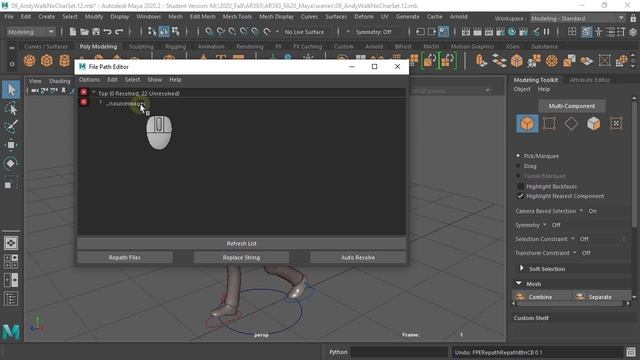Open Camera Based Selection dropdown
Image resolution: width=640 pixels, height=360 pixels.
tap(581, 211)
